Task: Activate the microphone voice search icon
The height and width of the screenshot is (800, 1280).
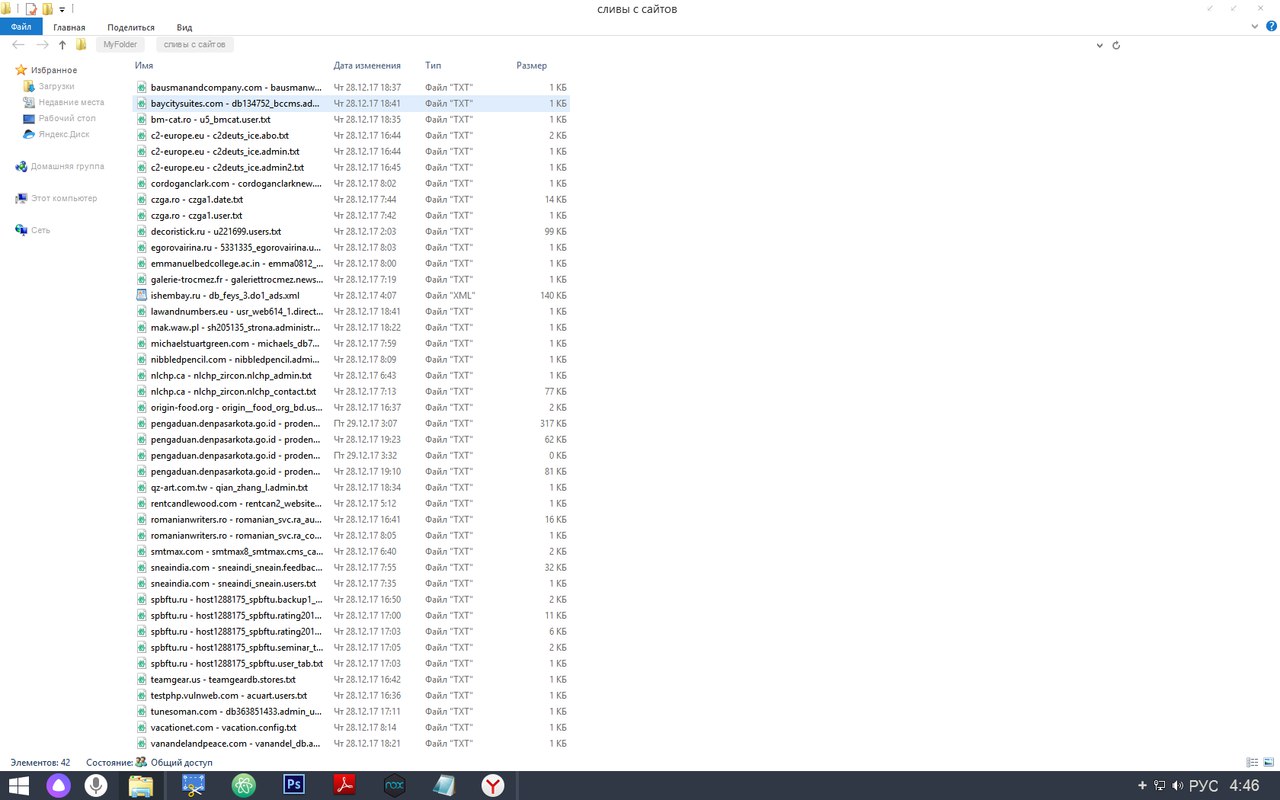Action: pyautogui.click(x=96, y=785)
